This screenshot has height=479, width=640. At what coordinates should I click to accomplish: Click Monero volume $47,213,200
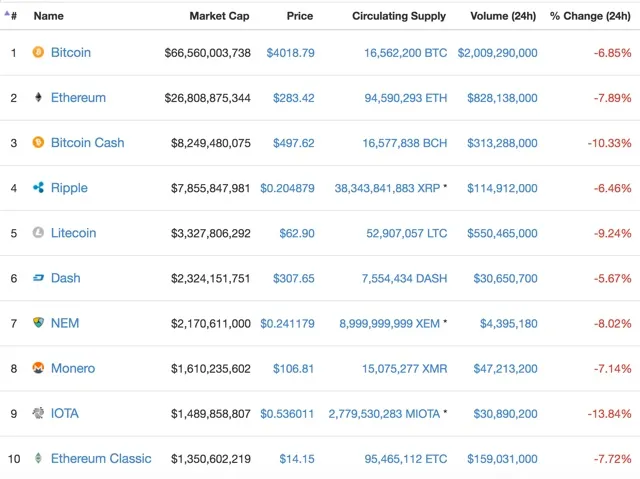(x=505, y=368)
